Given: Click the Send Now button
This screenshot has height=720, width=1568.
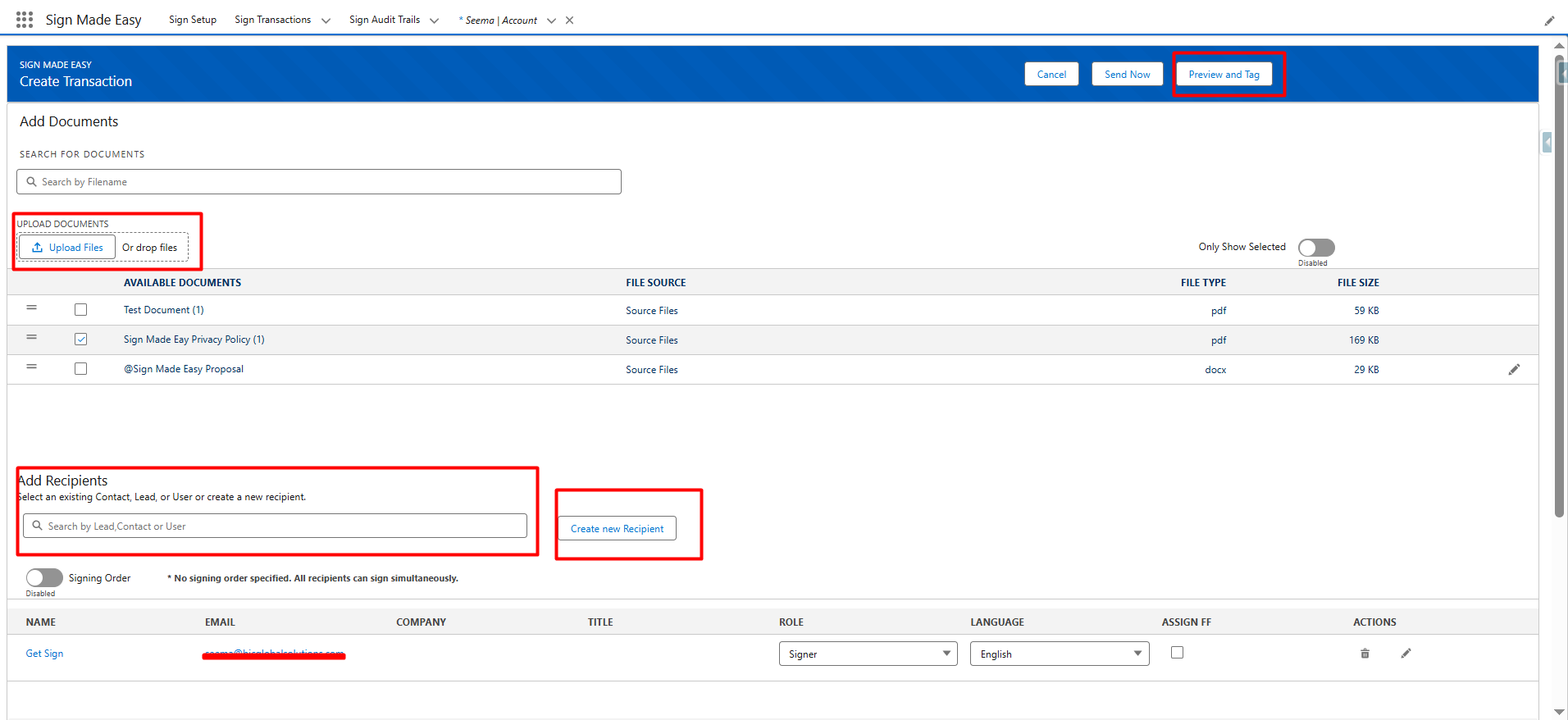Looking at the screenshot, I should click(x=1127, y=74).
